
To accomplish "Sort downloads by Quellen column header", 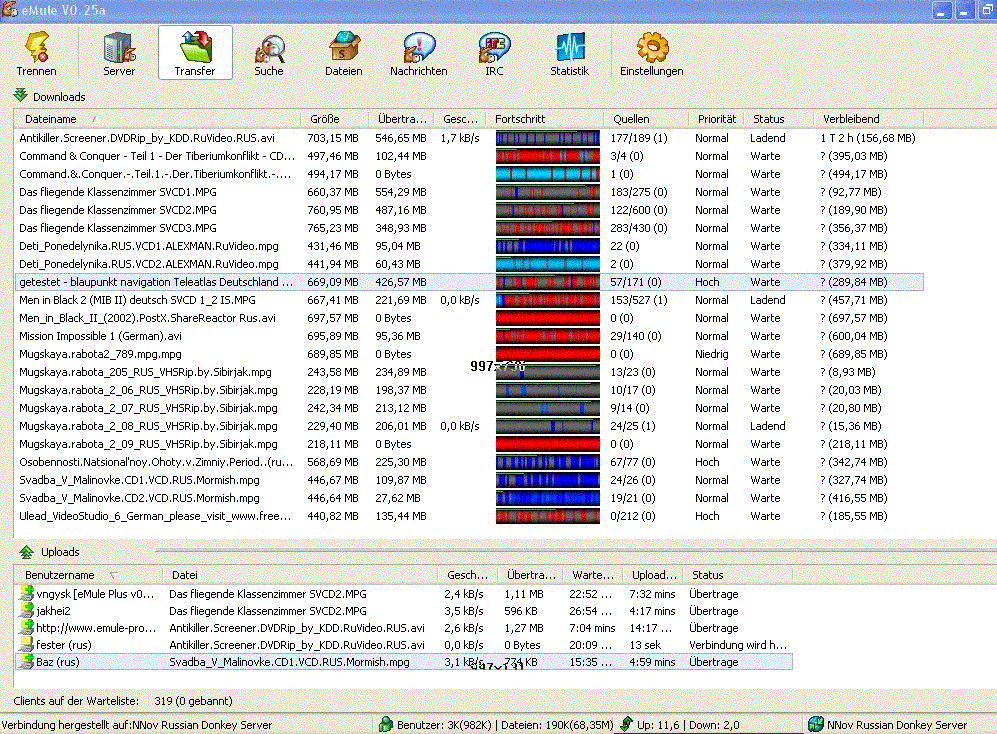I will point(646,119).
